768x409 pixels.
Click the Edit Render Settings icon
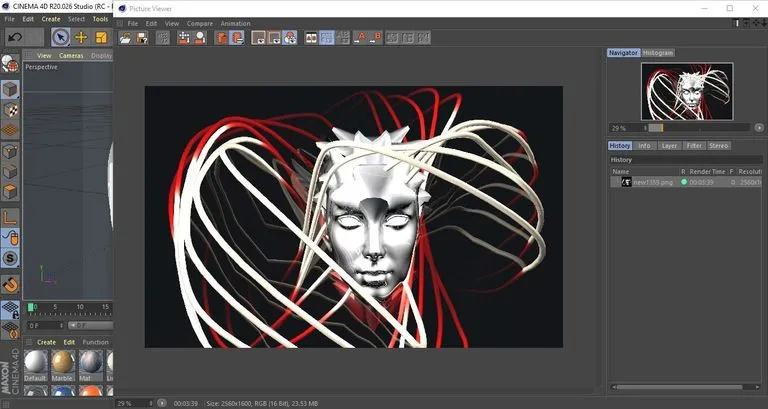coord(237,38)
